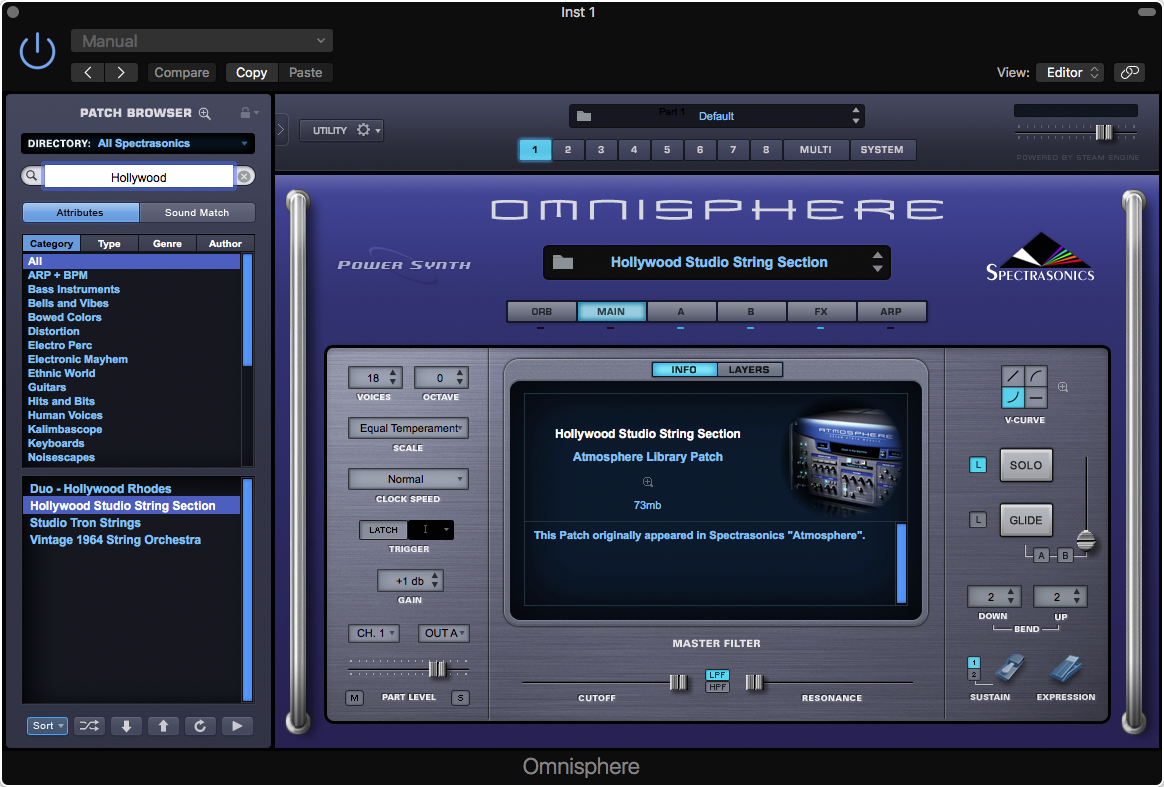
Task: Click the Compare button
Action: tap(182, 72)
